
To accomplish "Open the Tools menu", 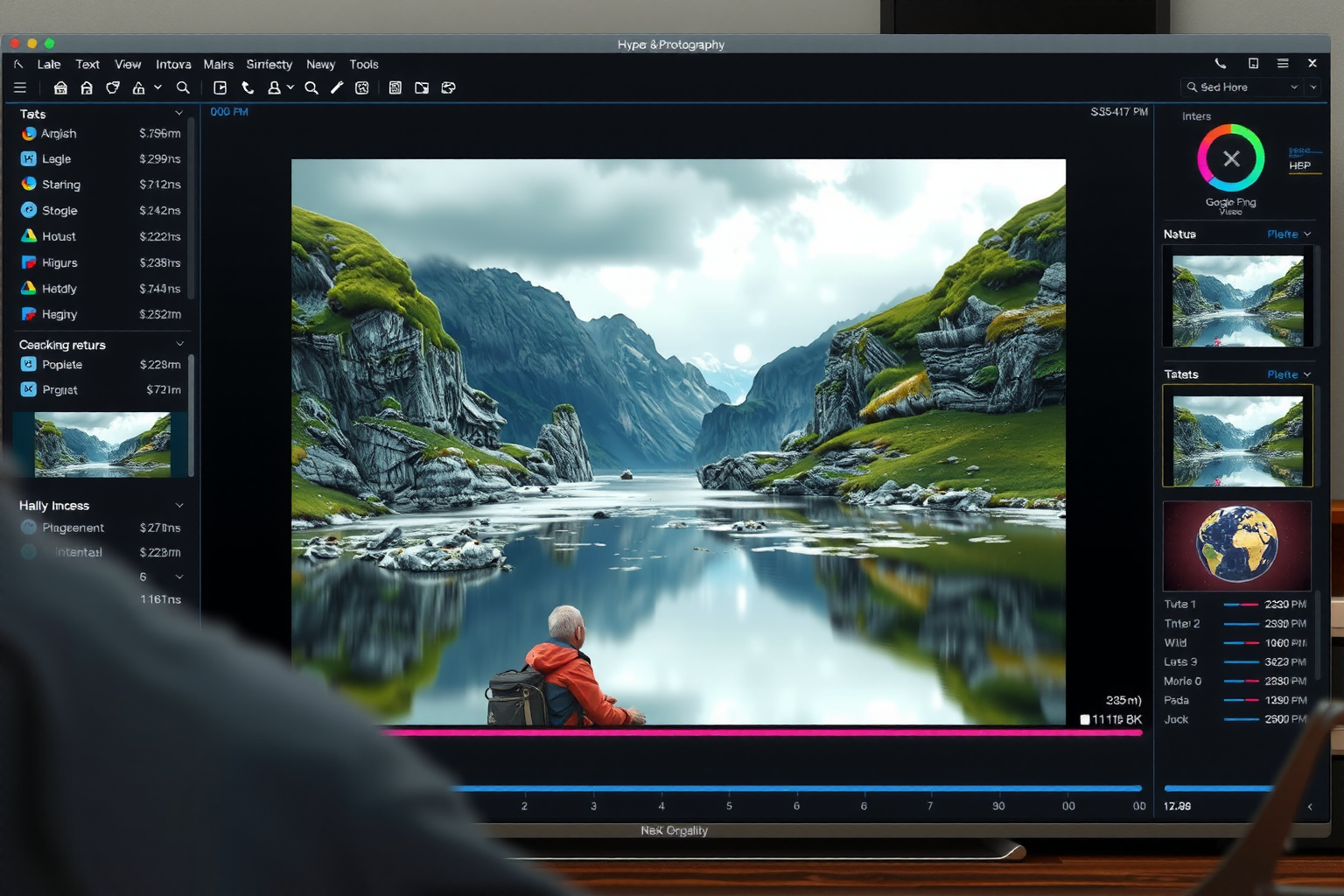I will [x=364, y=65].
